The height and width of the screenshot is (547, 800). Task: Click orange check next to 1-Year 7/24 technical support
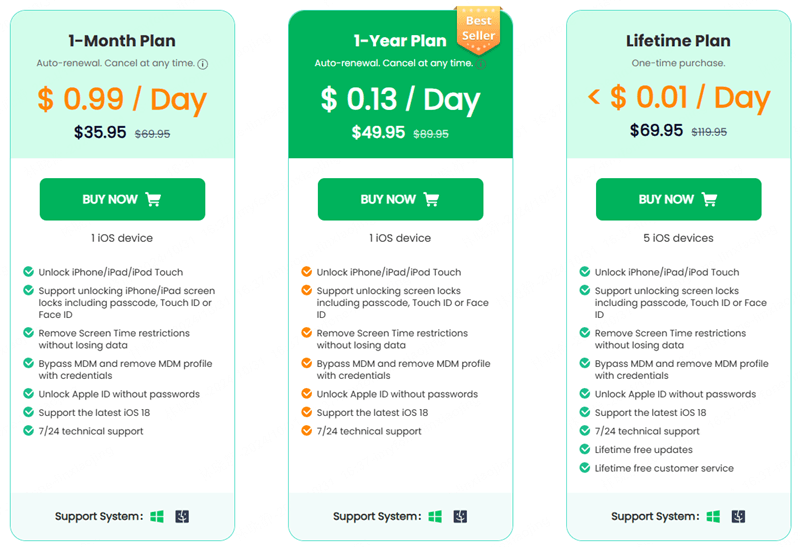(306, 431)
